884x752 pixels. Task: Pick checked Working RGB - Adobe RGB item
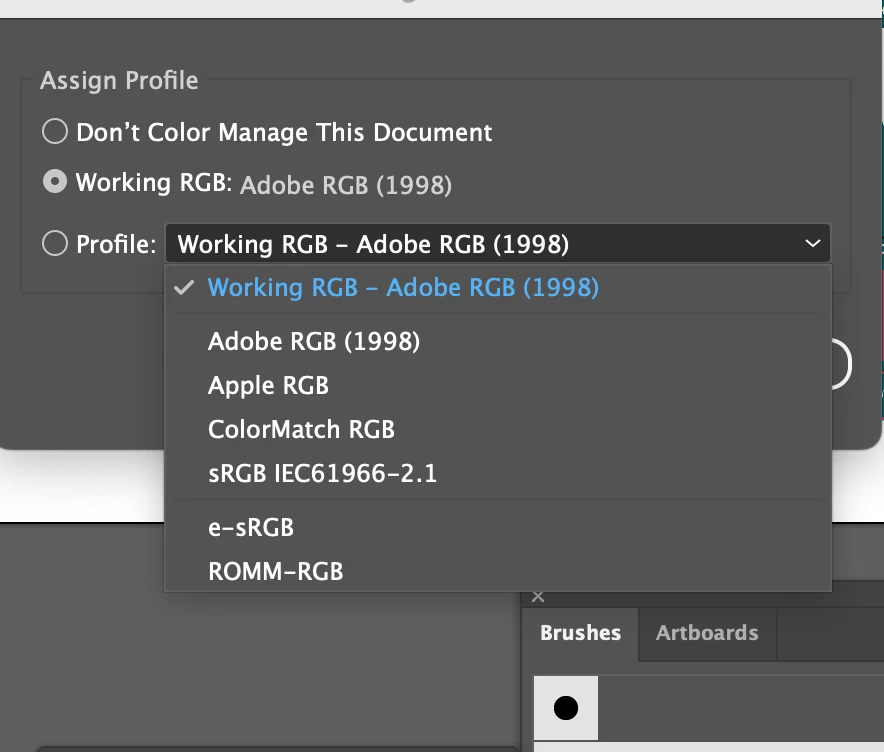pos(402,288)
